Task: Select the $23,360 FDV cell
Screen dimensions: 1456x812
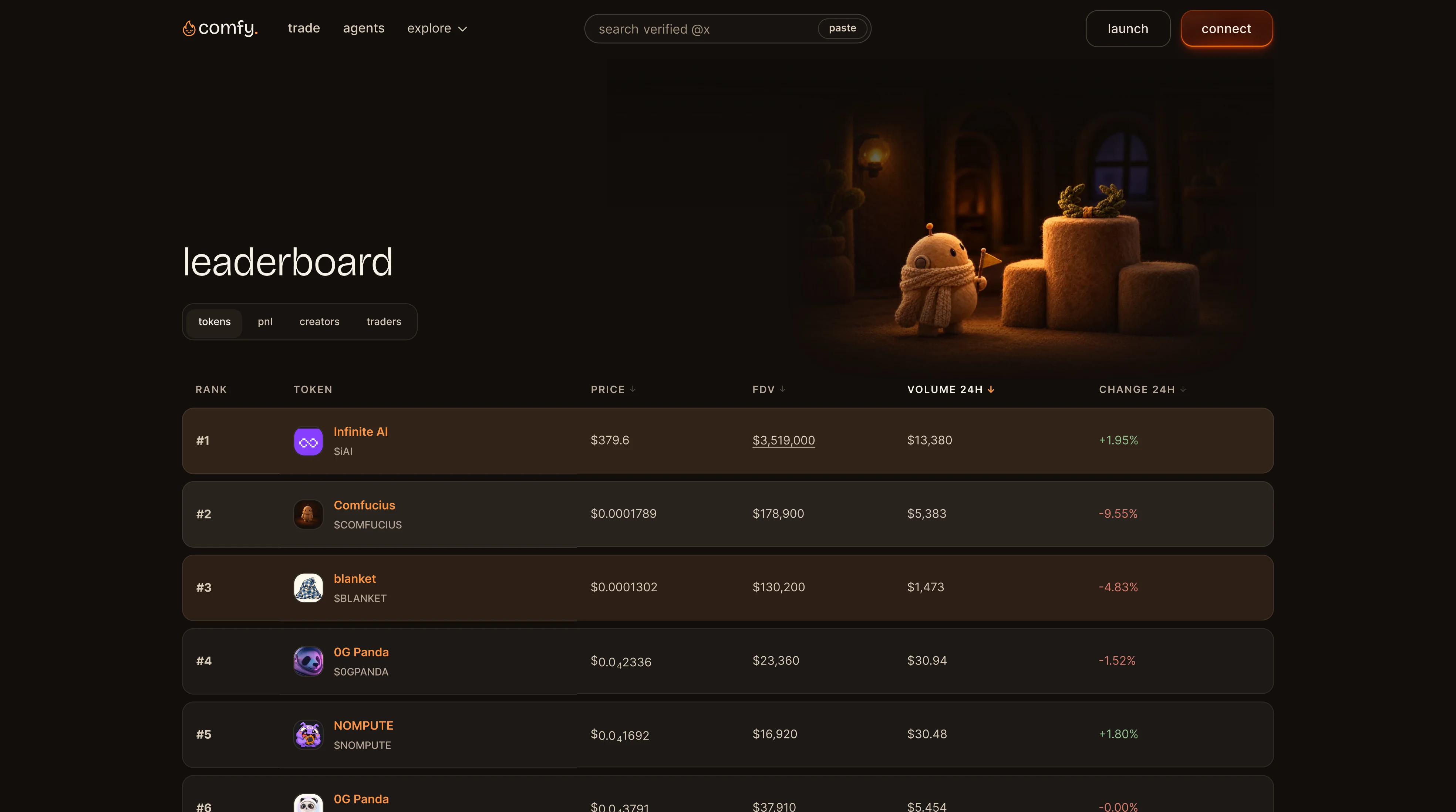Action: point(776,660)
